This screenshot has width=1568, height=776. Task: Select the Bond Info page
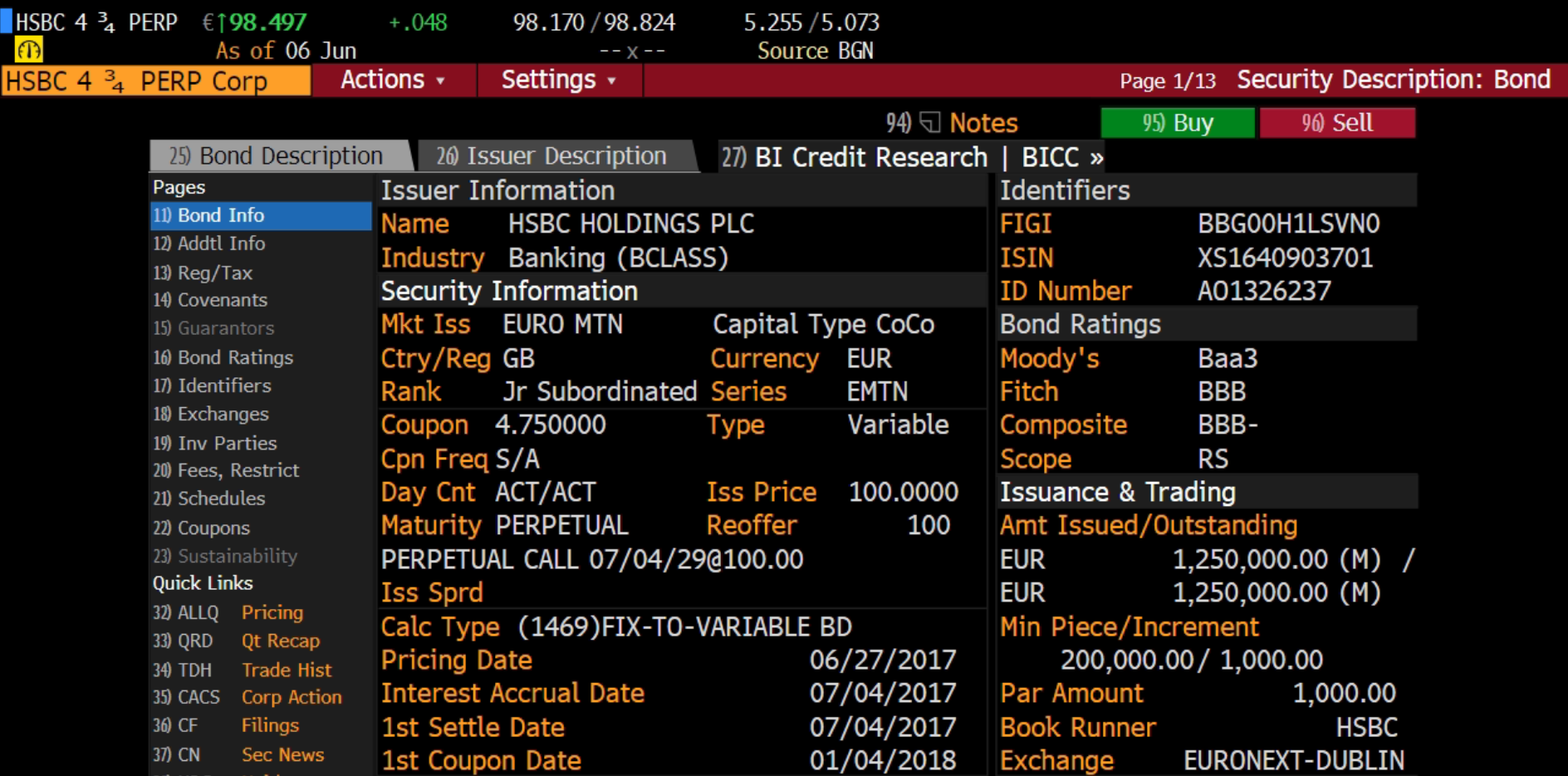pyautogui.click(x=260, y=215)
